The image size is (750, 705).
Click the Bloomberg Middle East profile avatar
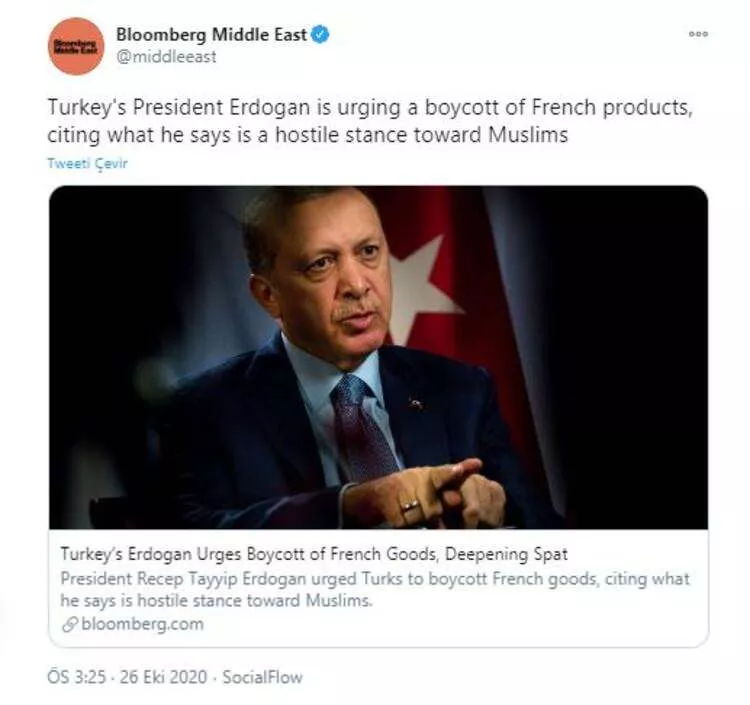click(x=75, y=46)
